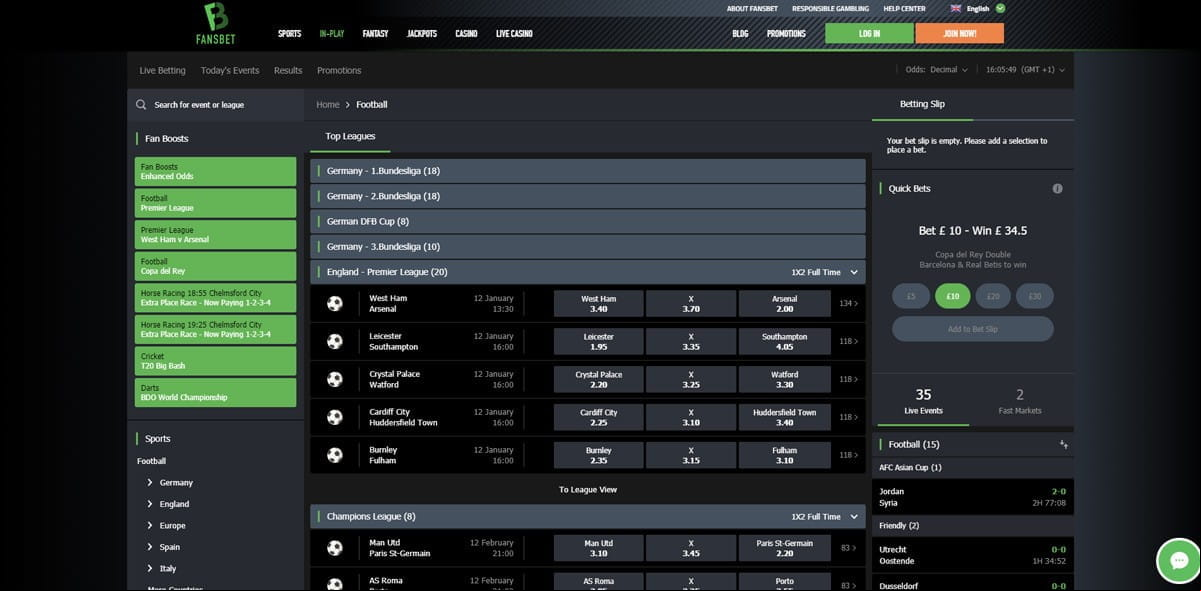This screenshot has width=1201, height=591.
Task: Open Champions League 1X2 Full Time dropdown
Action: click(x=825, y=517)
